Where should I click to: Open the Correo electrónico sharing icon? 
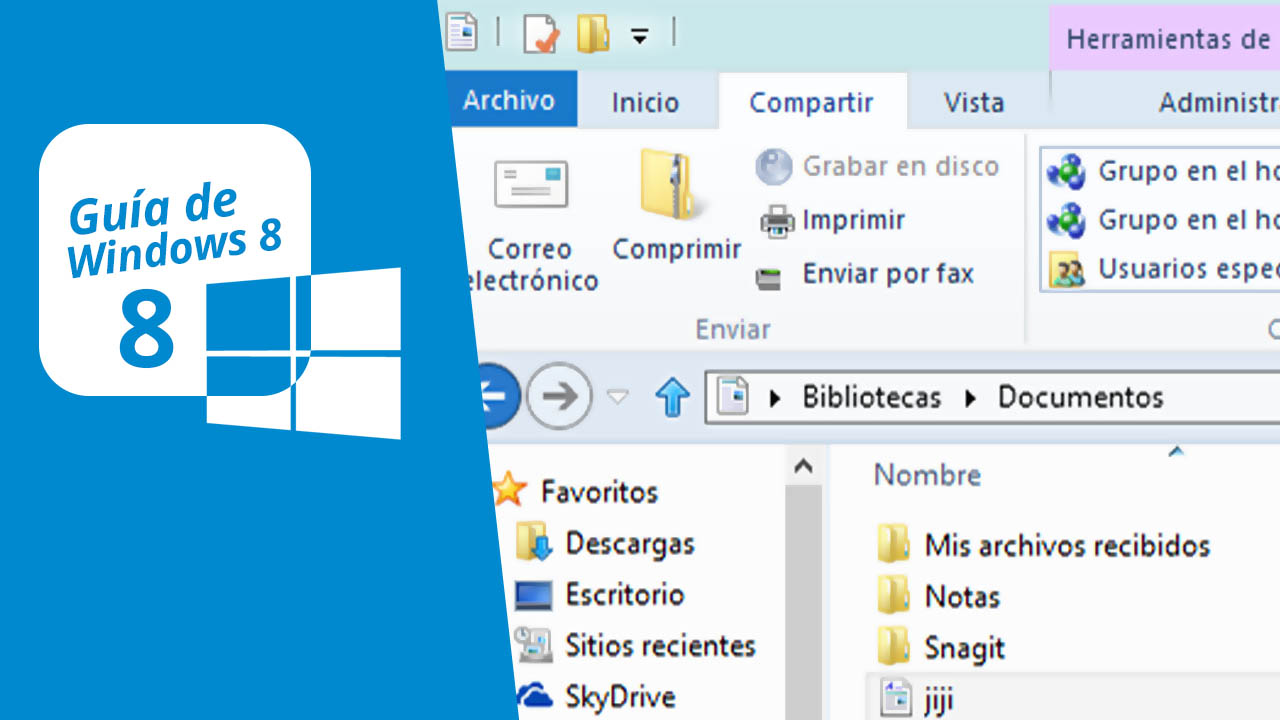coord(531,184)
